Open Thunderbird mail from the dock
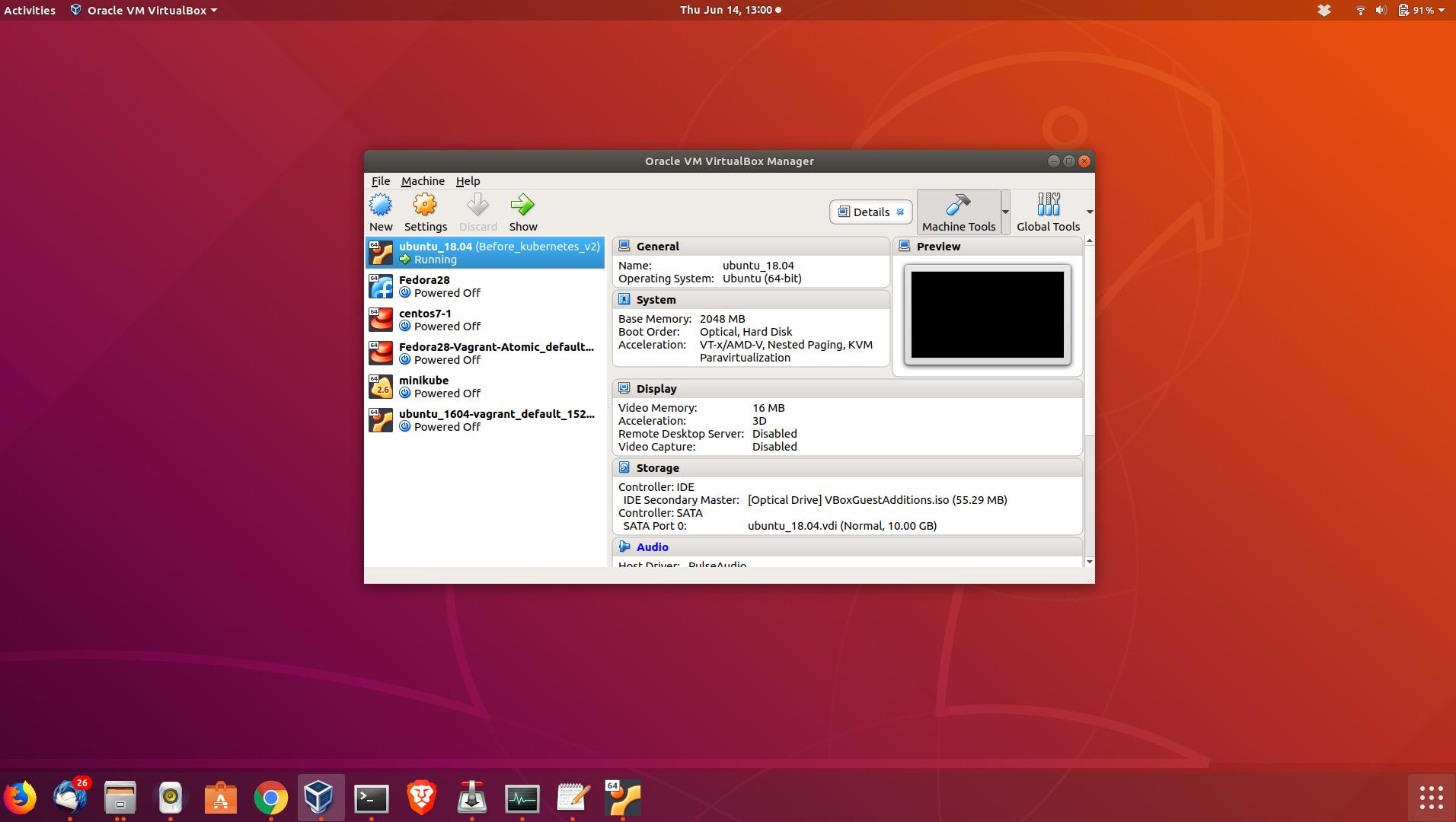This screenshot has width=1456, height=822. (70, 798)
